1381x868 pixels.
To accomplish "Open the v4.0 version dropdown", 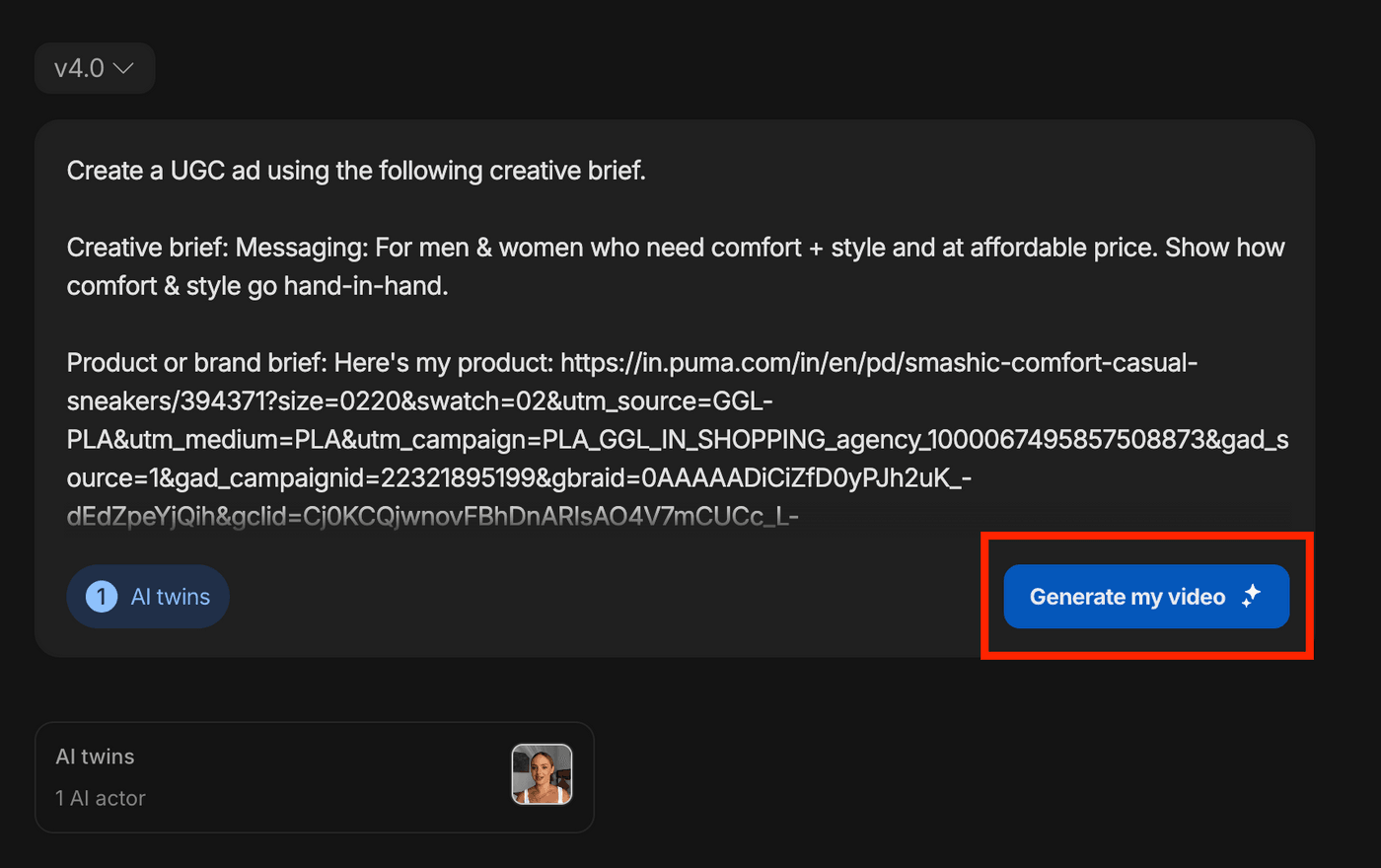I will point(94,68).
